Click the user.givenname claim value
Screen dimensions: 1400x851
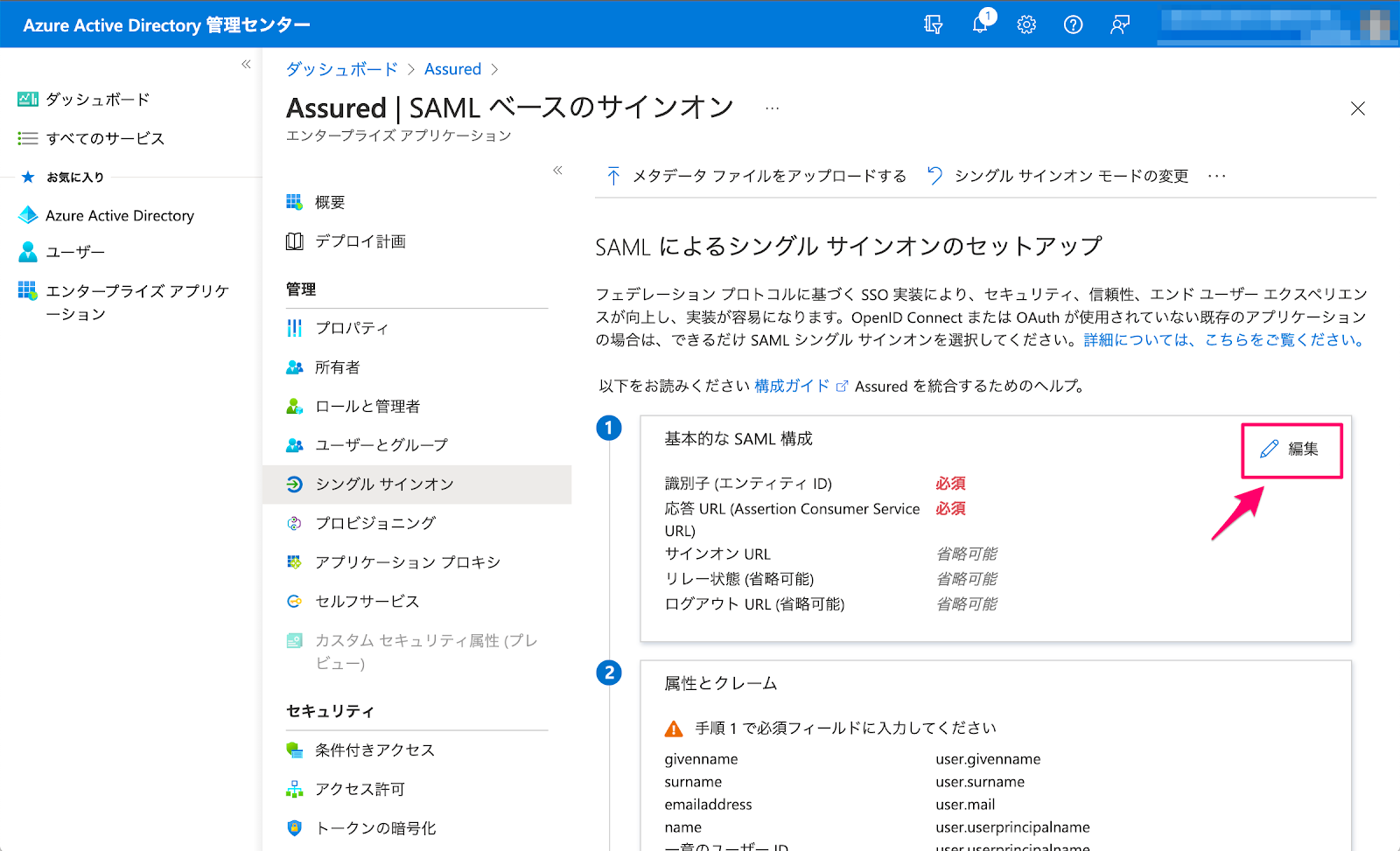pyautogui.click(x=988, y=759)
